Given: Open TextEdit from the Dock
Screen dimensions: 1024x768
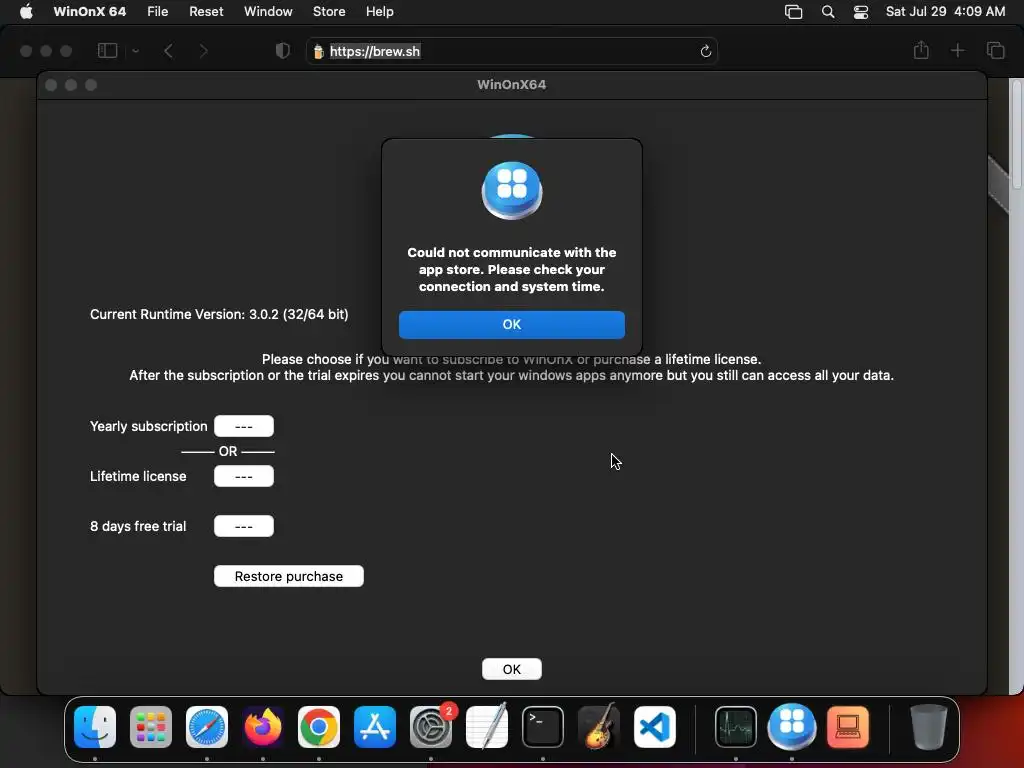Looking at the screenshot, I should point(487,727).
